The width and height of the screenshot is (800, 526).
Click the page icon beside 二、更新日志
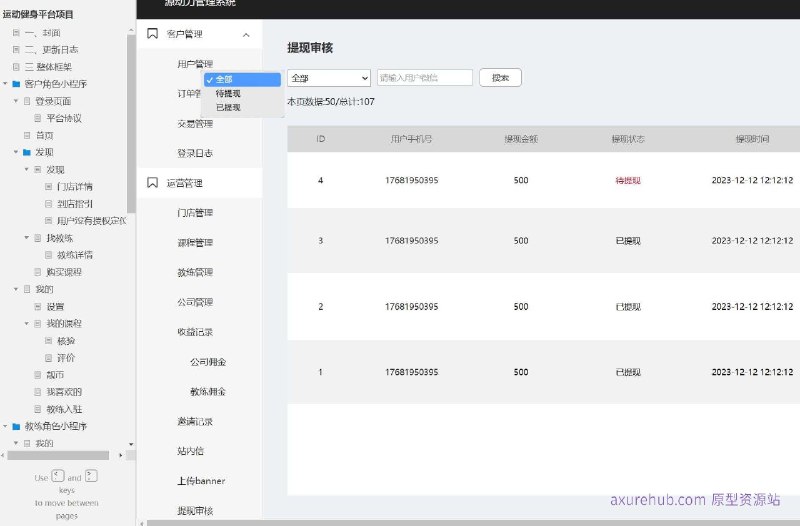(x=16, y=49)
